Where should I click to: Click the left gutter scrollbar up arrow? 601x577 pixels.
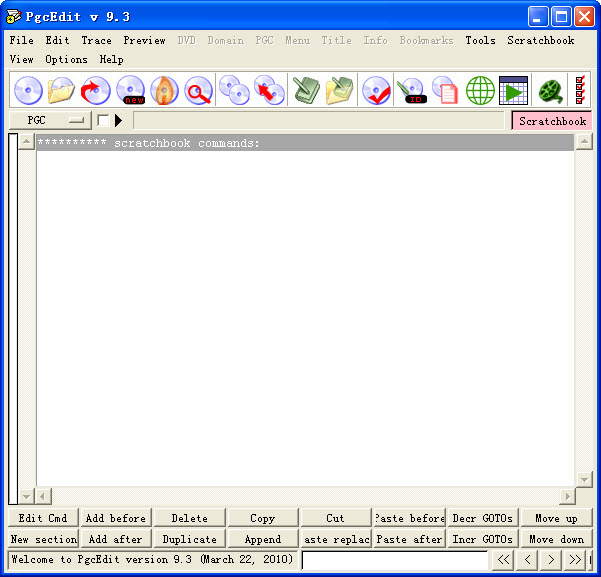point(26,142)
